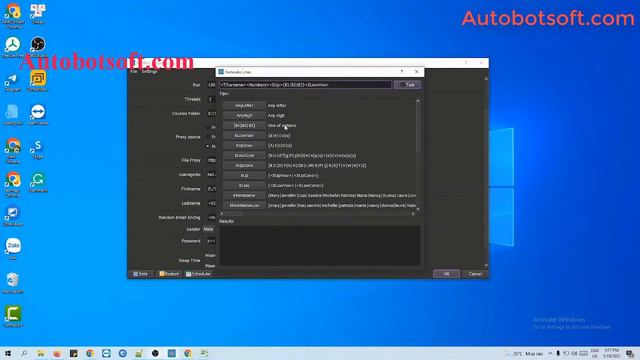Open taskbar search magnifier
Viewport: 640px width, 360px height.
[24, 353]
